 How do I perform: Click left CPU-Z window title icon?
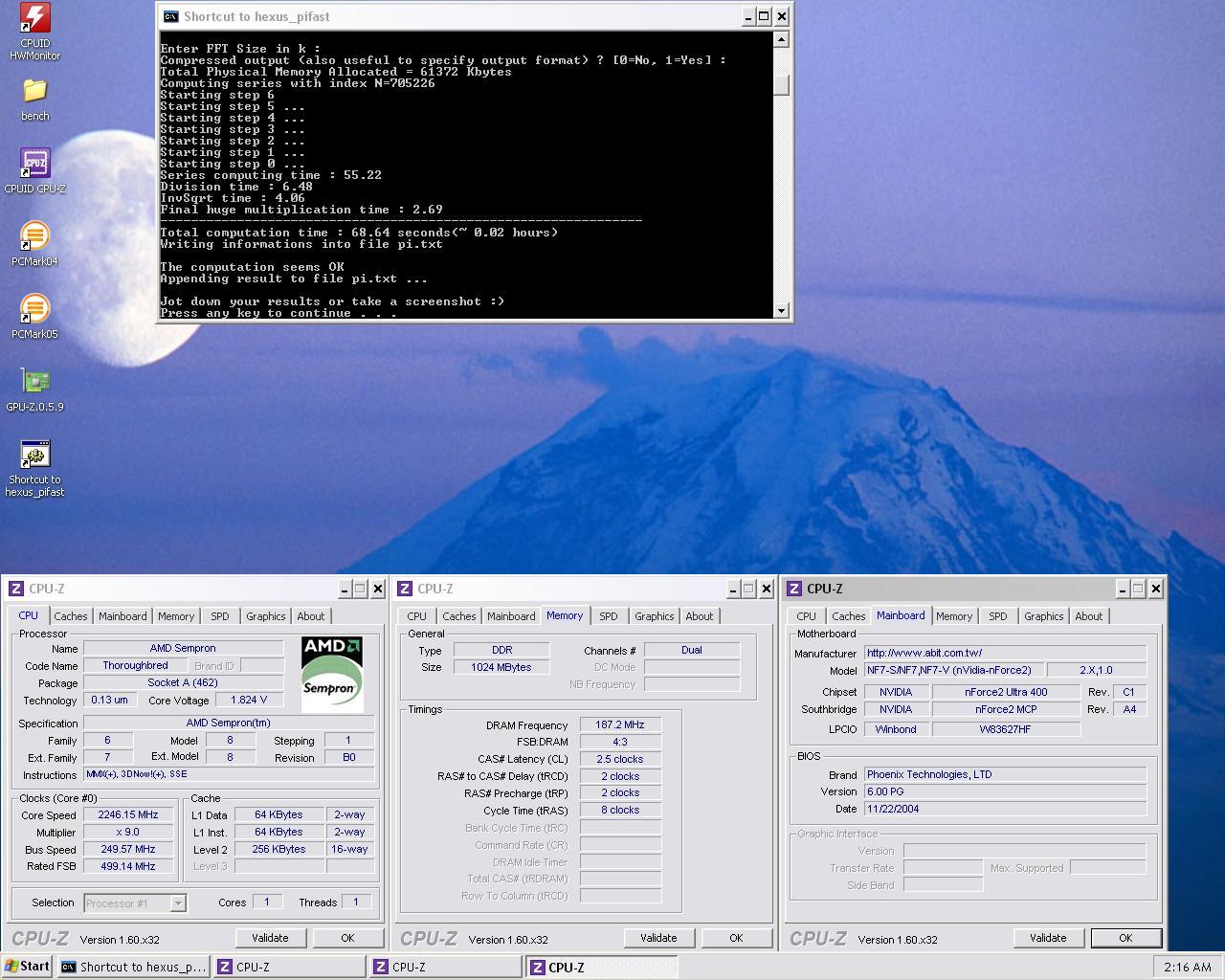coord(15,589)
